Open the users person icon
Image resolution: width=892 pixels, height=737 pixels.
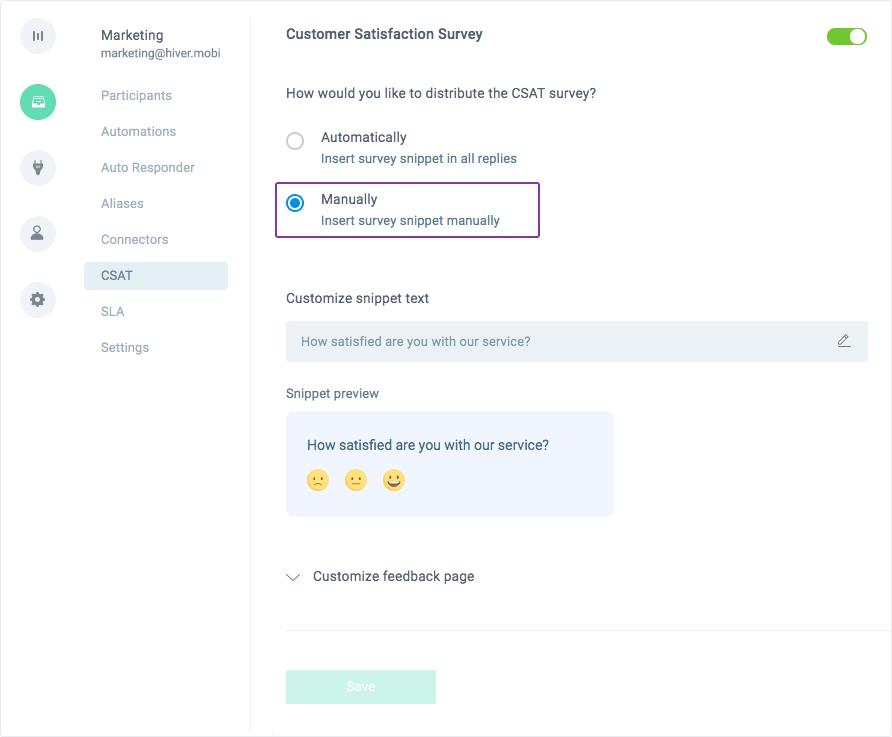(38, 233)
